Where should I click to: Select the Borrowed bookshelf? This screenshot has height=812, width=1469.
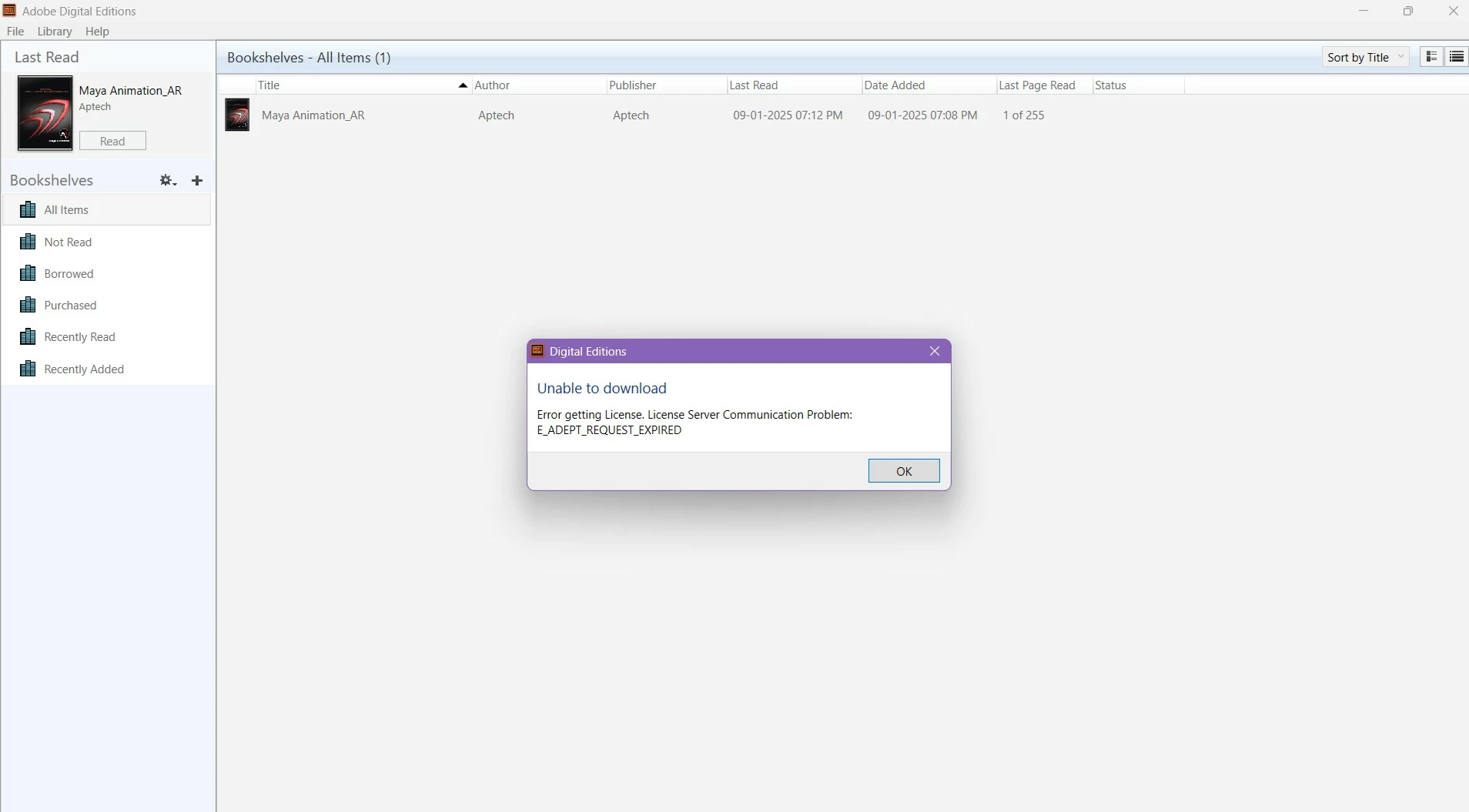click(x=107, y=273)
